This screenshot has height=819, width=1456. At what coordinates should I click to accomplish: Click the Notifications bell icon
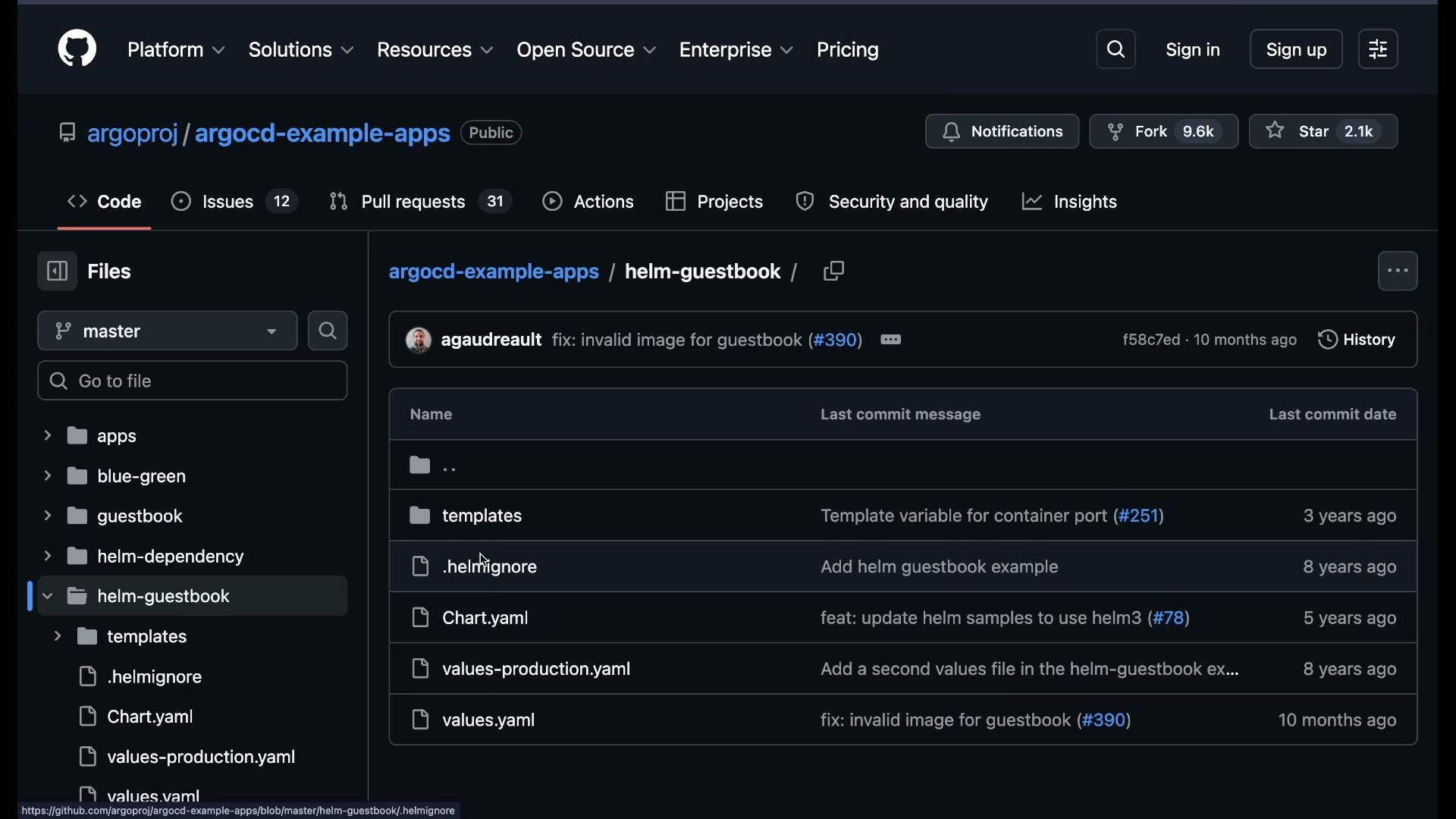click(x=952, y=132)
